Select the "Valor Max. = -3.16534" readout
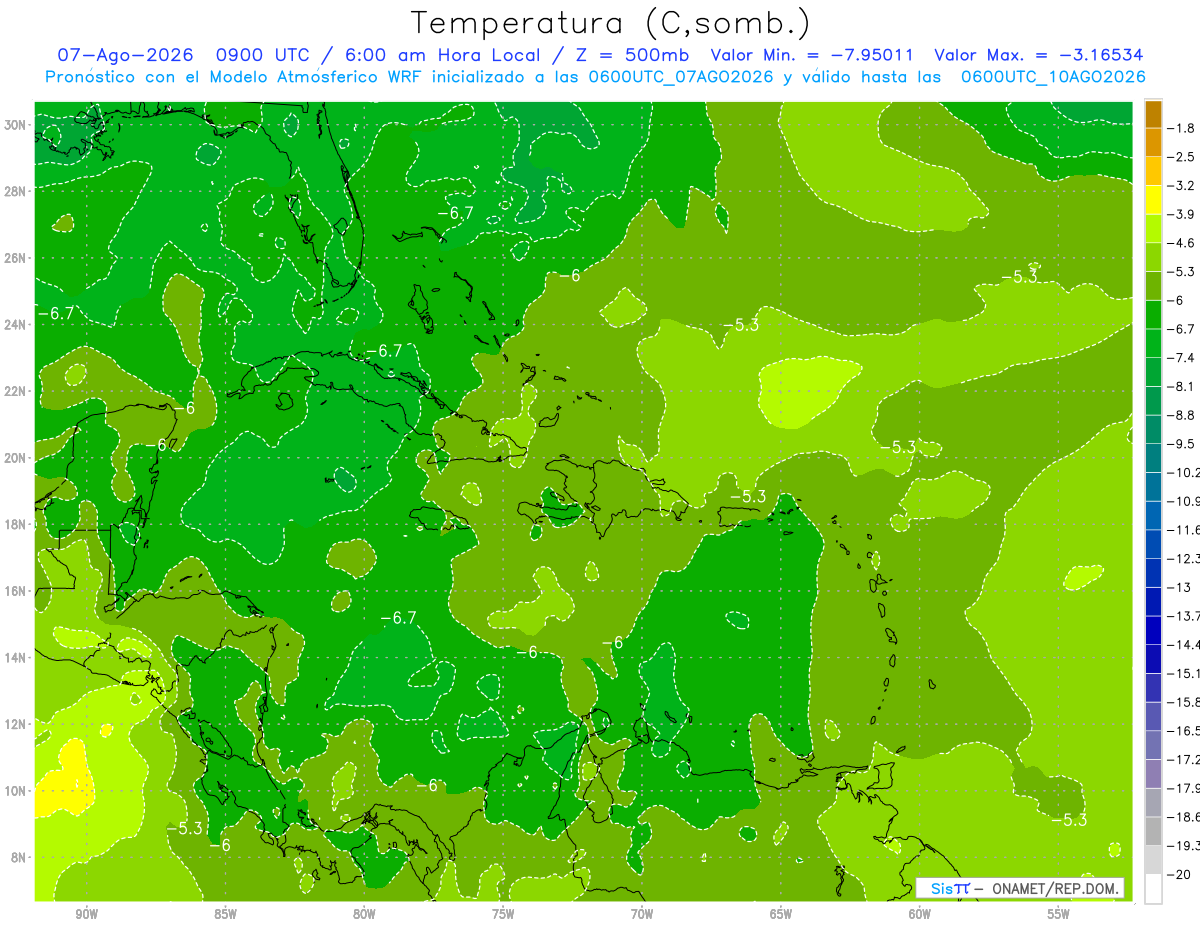1200x927 pixels. 1039,55
